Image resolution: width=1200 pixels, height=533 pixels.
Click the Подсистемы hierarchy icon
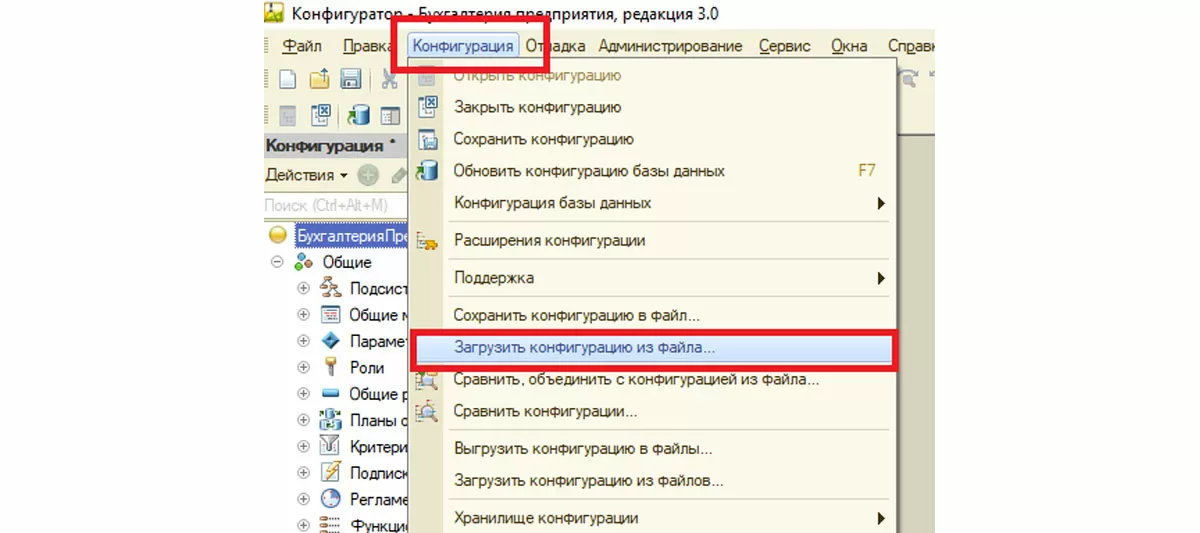(x=331, y=288)
